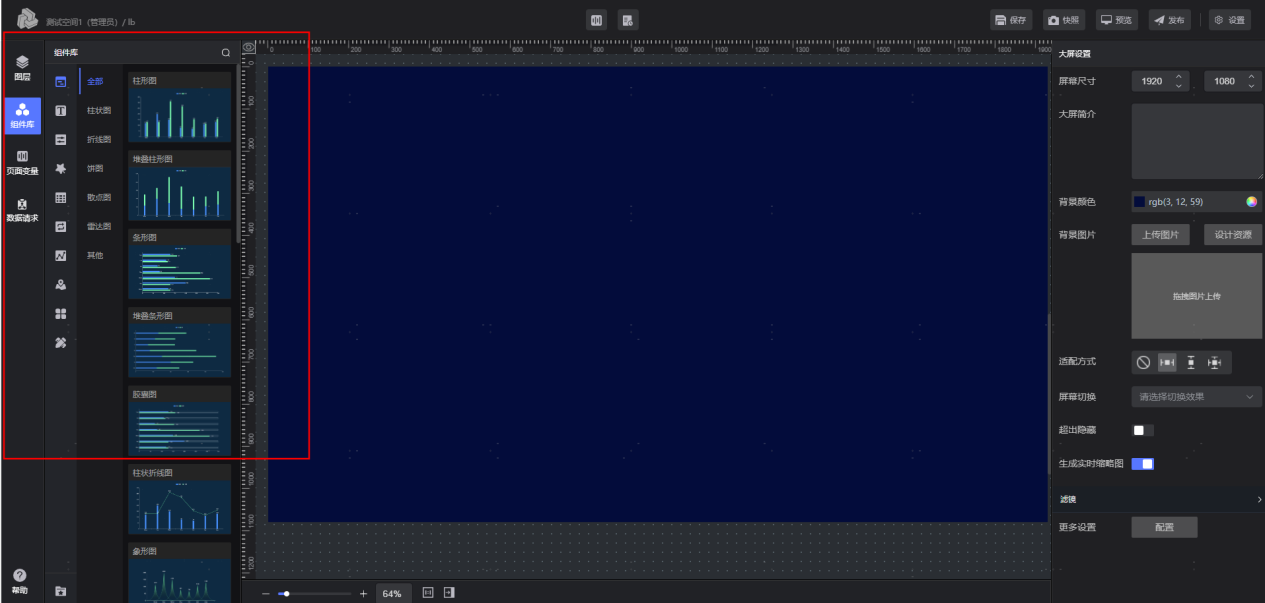This screenshot has height=603, width=1265.
Task: Open the 数据请求 data request panel
Action: [x=22, y=210]
